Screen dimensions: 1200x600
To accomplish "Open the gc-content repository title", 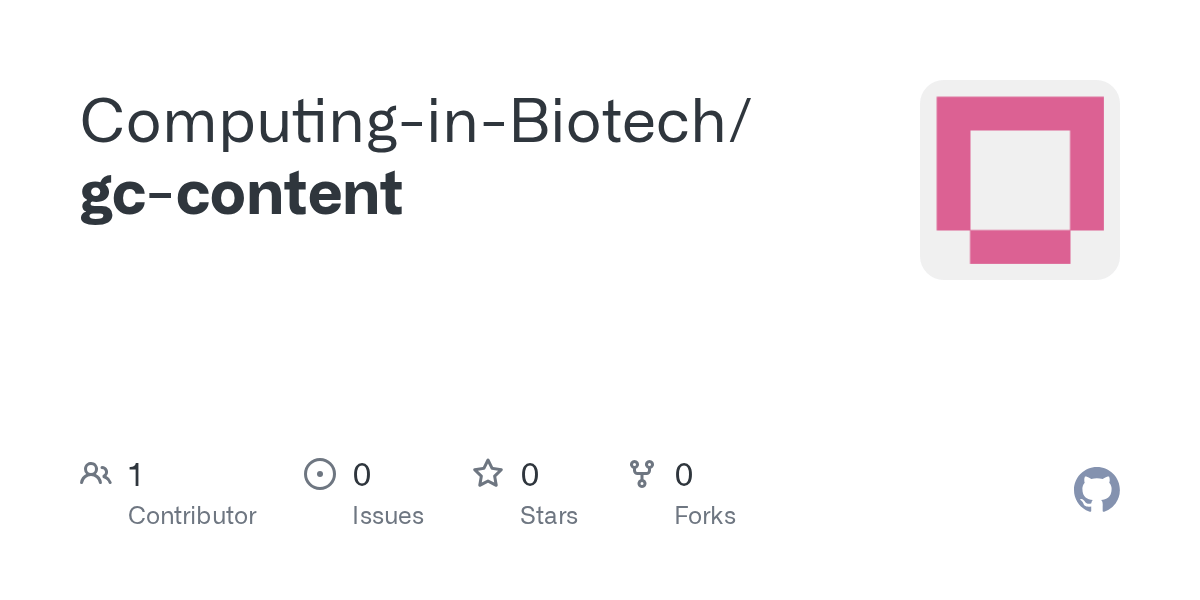I will tap(241, 193).
